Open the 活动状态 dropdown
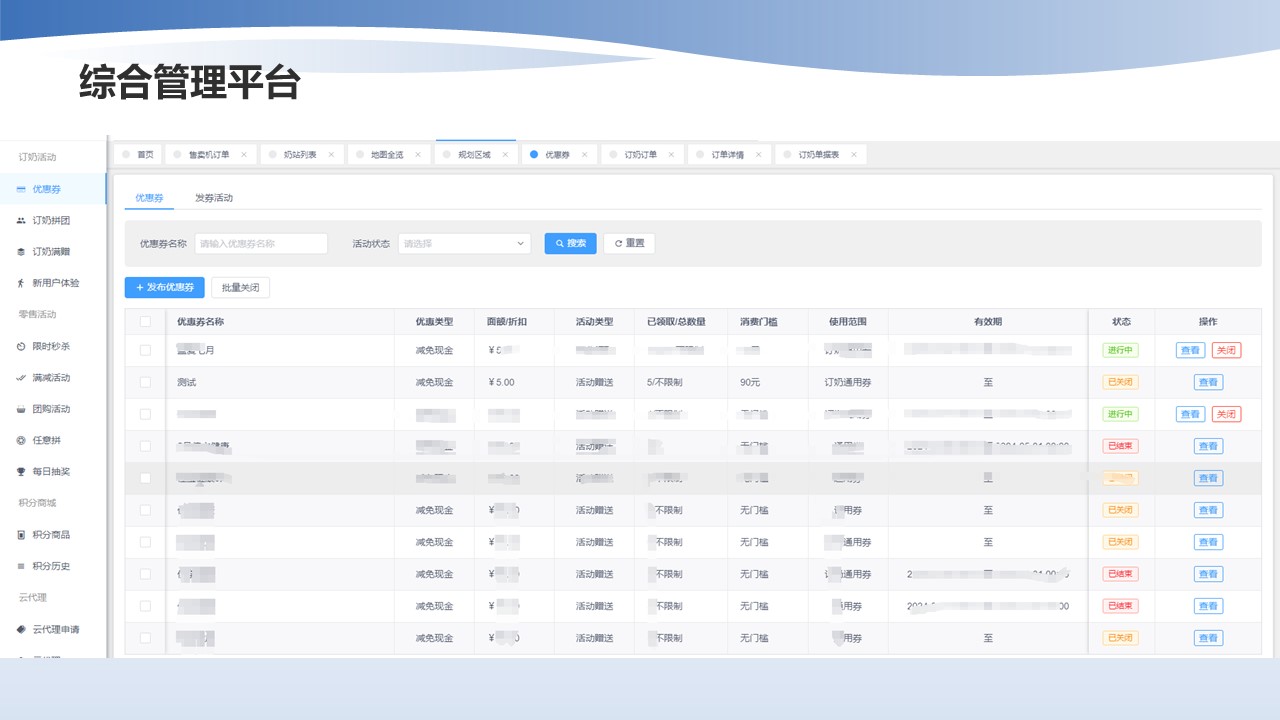 point(464,243)
